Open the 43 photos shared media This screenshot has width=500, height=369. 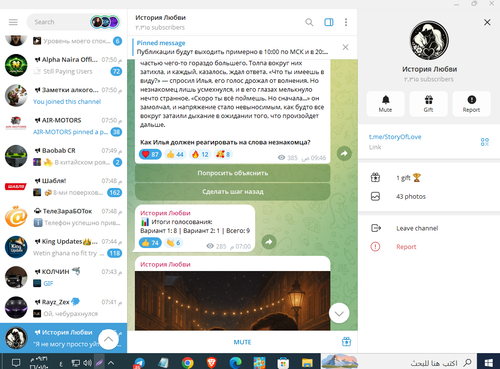429,196
